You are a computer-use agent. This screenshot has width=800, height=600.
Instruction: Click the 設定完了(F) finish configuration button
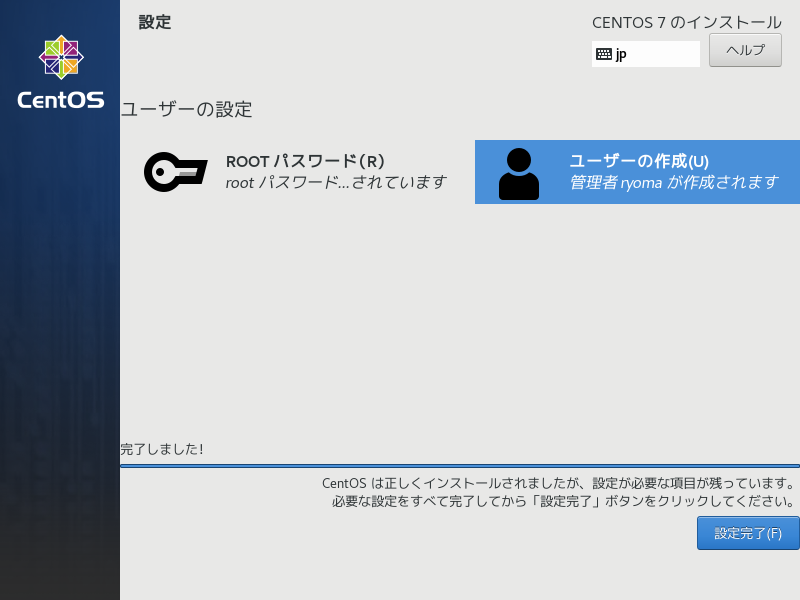coord(748,533)
